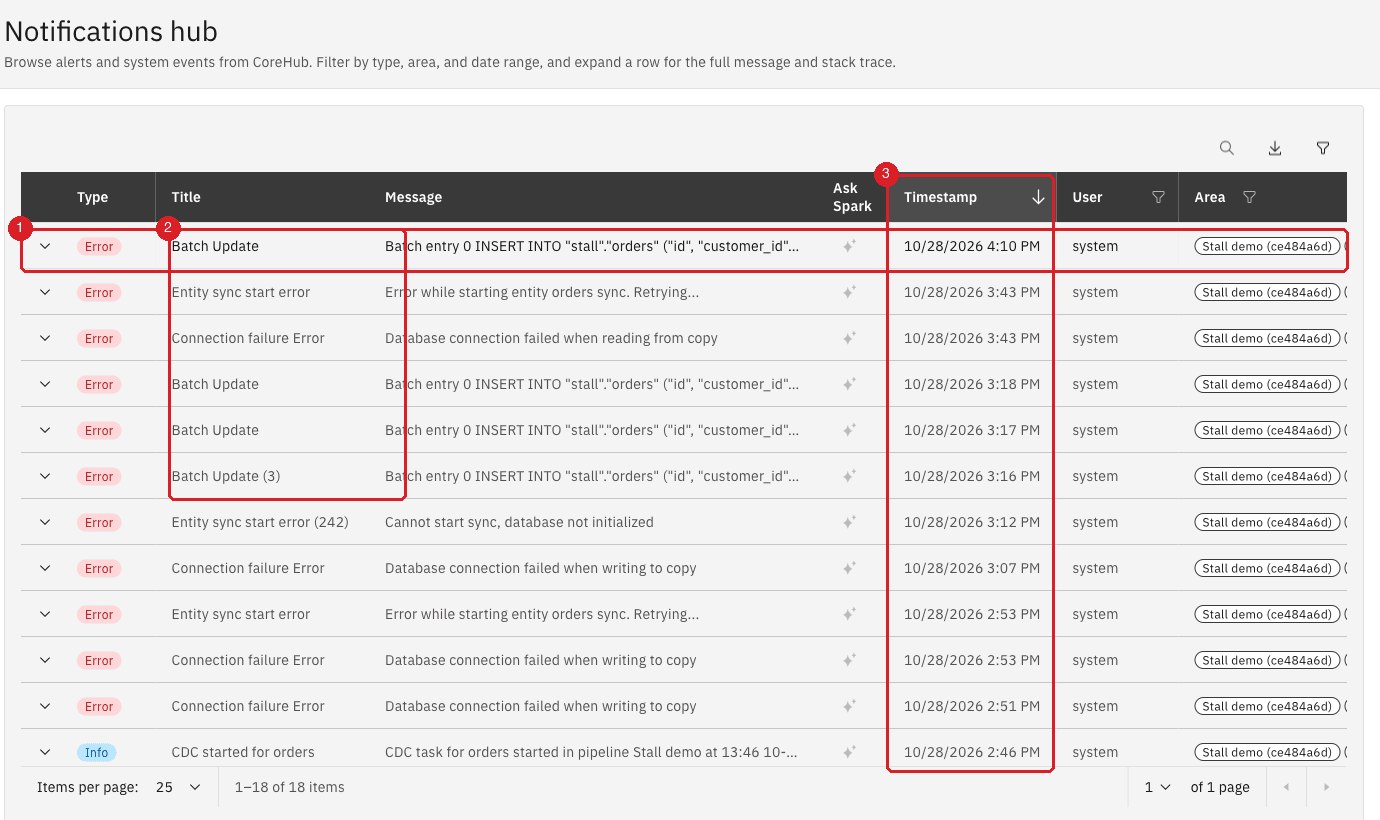Click the Area column header label
Viewport: 1380px width, 820px height.
(x=1209, y=197)
